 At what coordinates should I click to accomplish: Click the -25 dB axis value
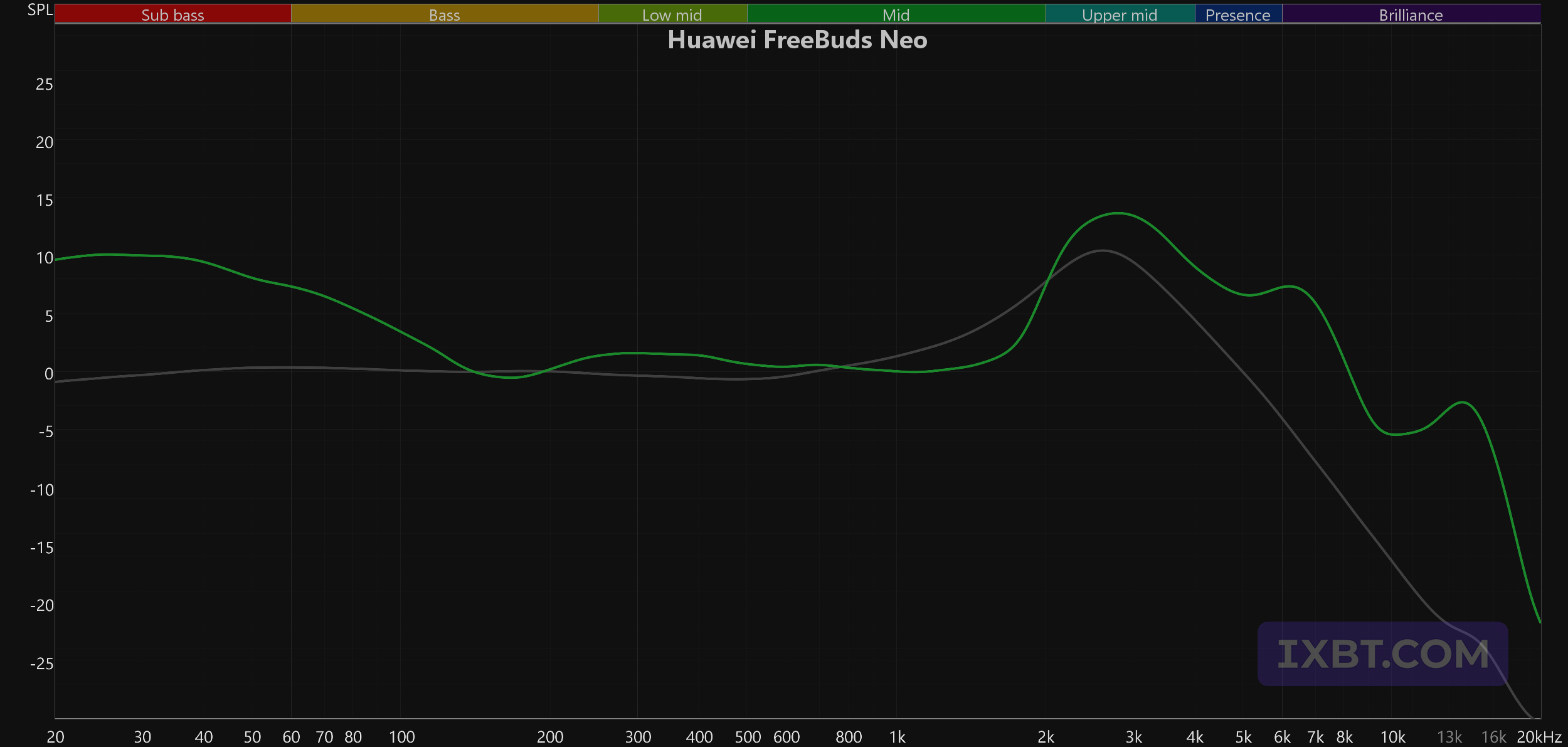coord(42,664)
